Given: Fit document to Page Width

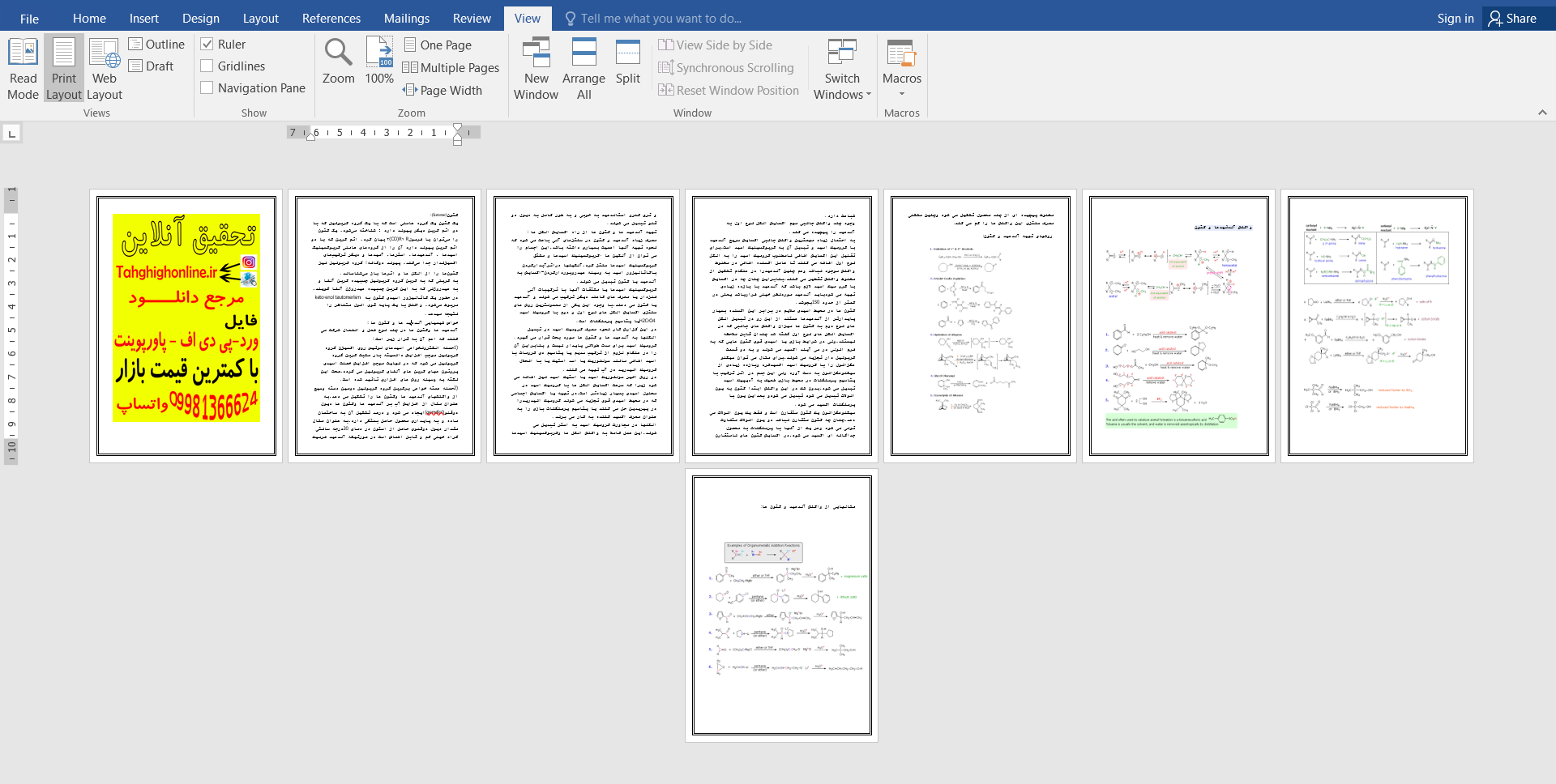Looking at the screenshot, I should pos(442,91).
